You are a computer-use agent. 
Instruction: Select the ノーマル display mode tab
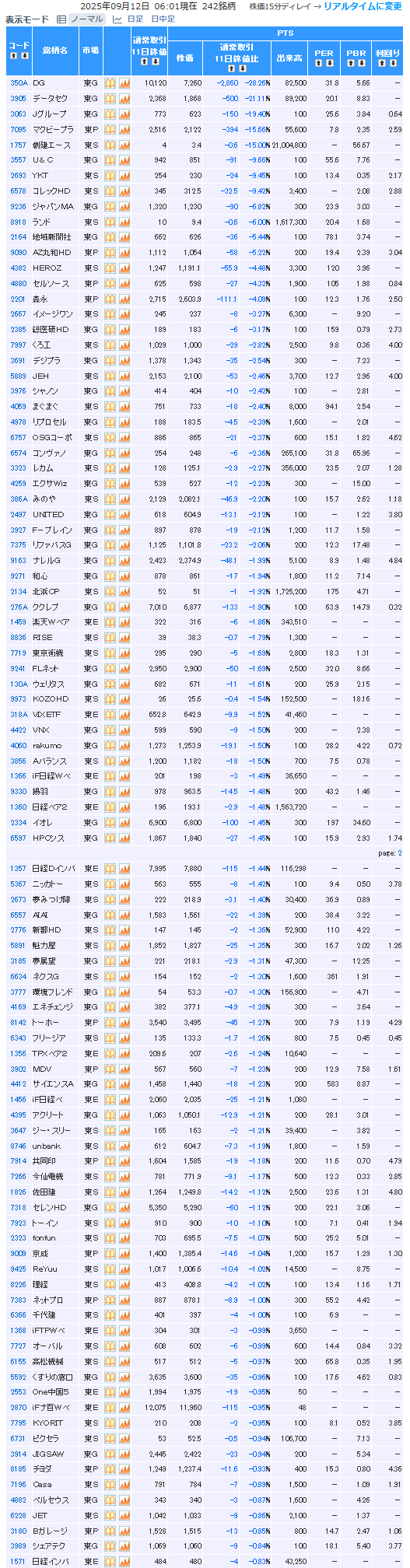80,19
